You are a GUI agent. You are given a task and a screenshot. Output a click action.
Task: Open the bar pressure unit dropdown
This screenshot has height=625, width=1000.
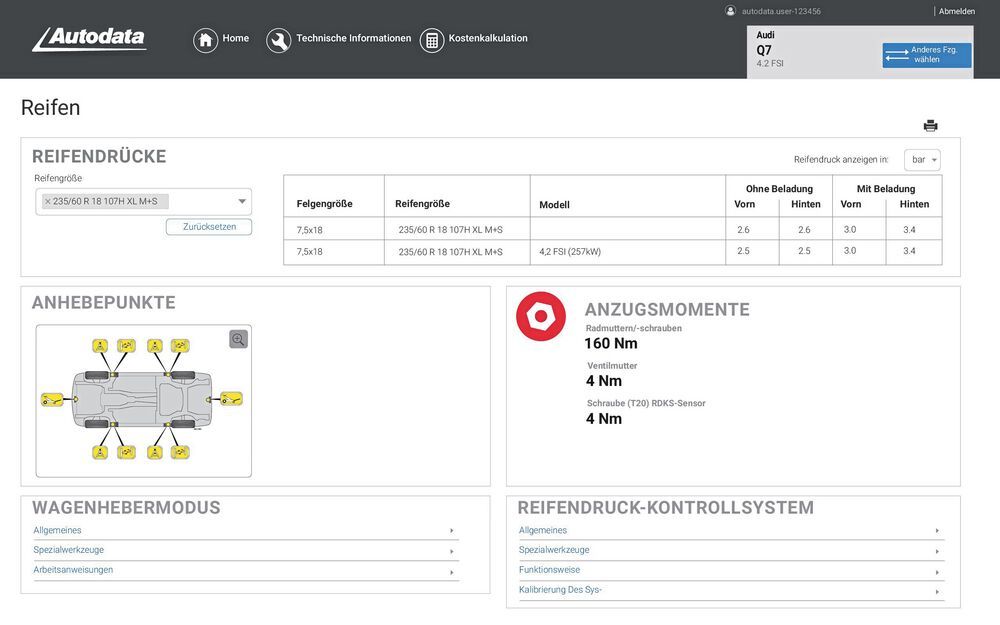click(922, 160)
